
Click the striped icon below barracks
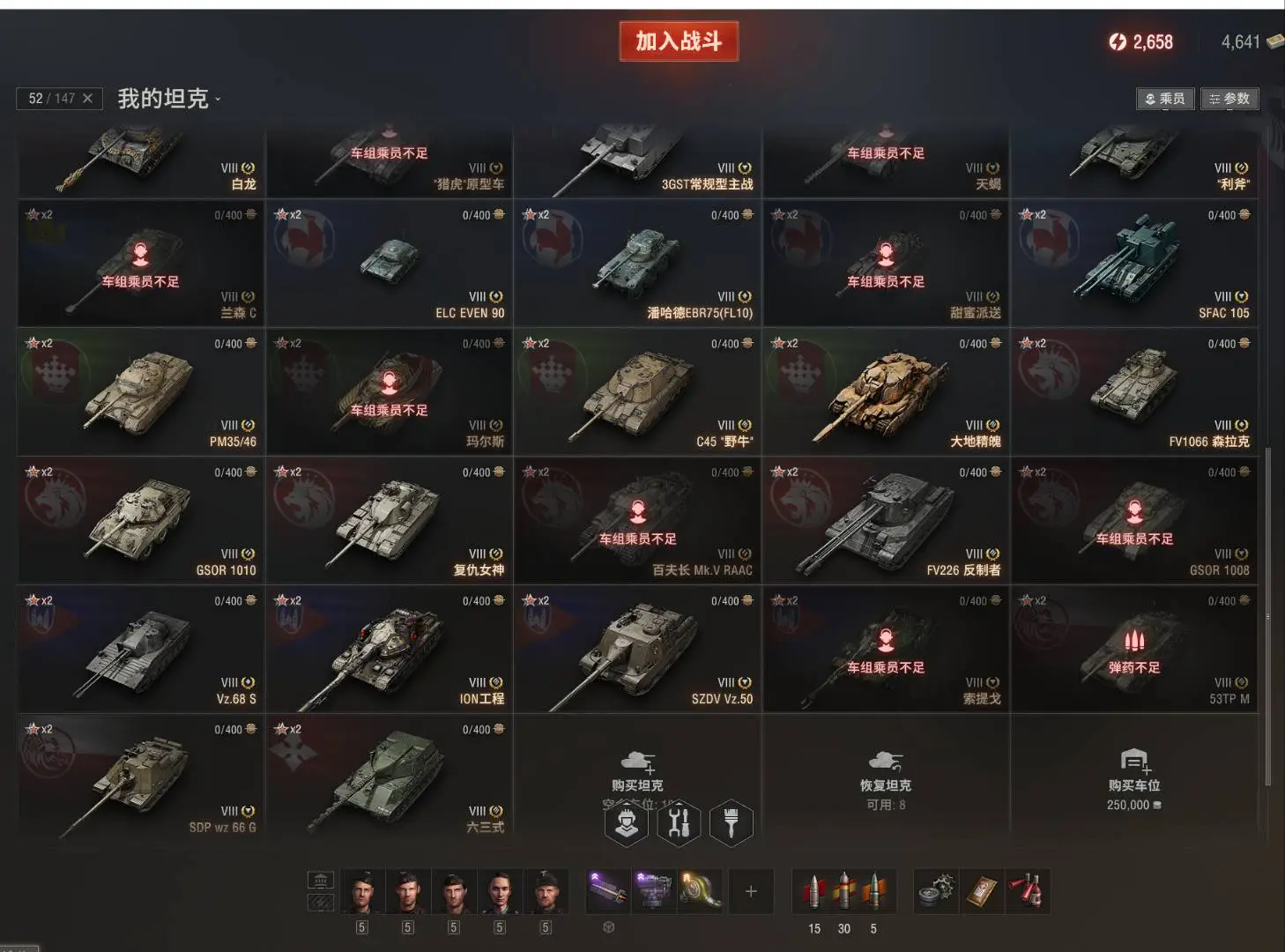[321, 903]
